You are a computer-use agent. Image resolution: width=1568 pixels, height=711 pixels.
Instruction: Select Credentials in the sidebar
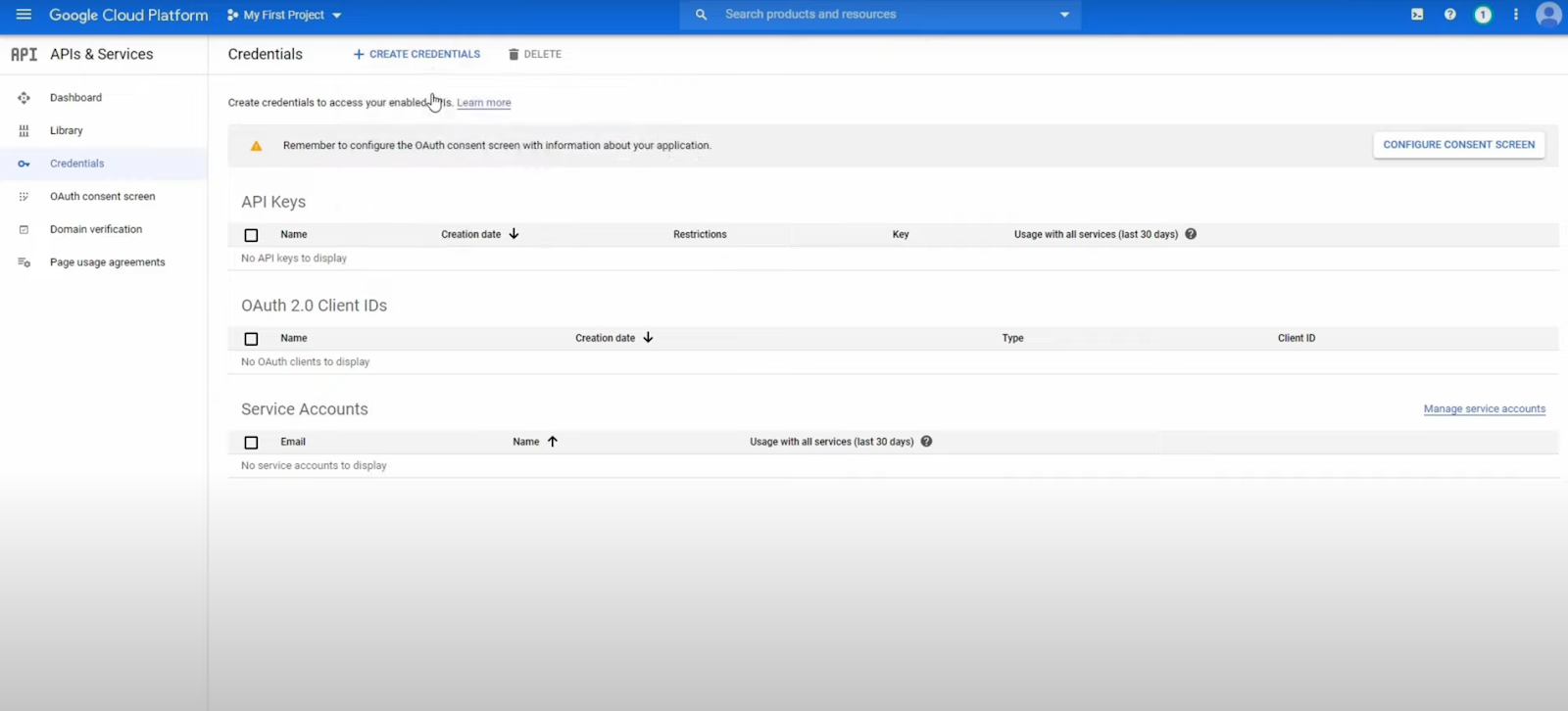[x=76, y=164]
